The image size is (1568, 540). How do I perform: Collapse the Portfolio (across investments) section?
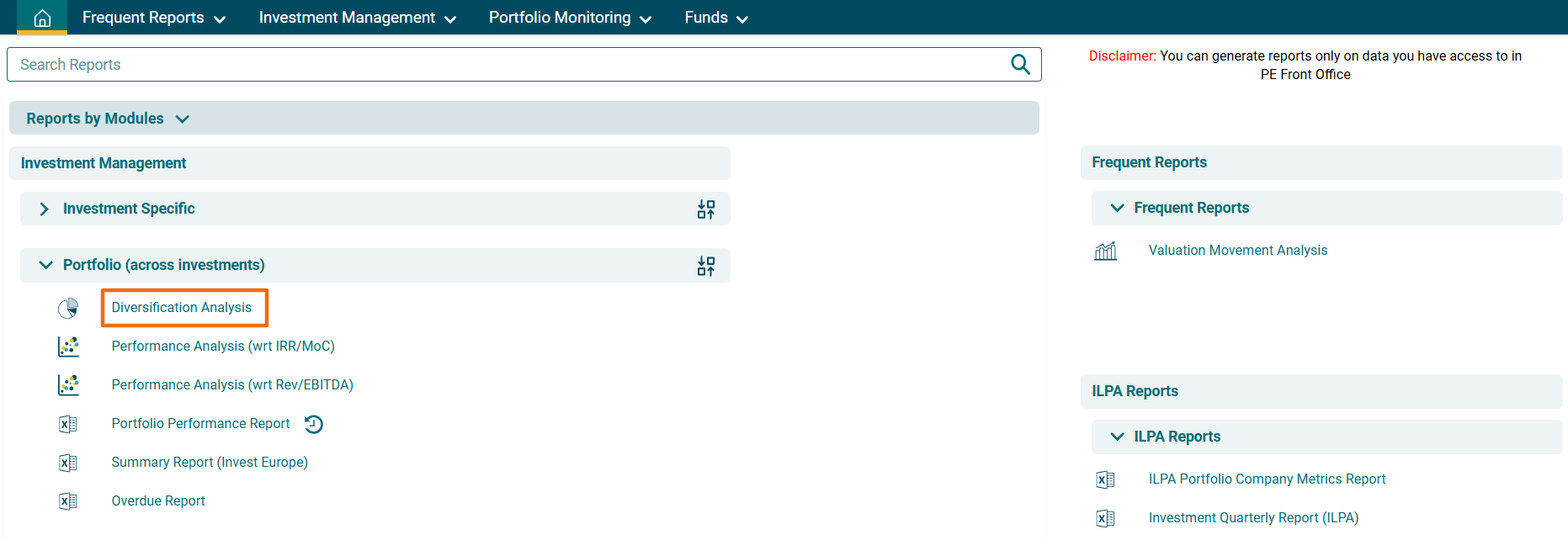coord(45,265)
